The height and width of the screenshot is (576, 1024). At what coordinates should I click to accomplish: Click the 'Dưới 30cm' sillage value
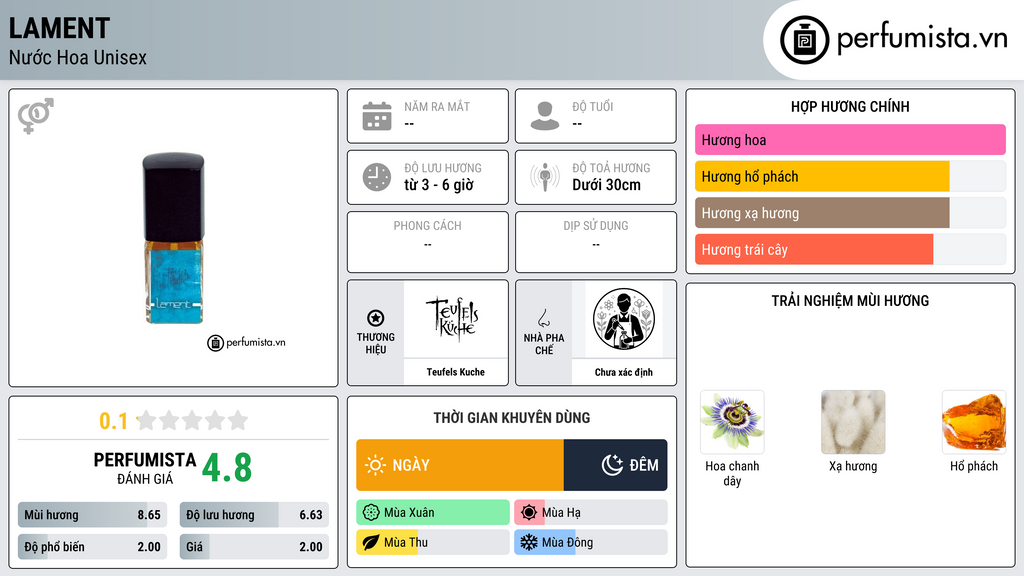click(x=607, y=185)
